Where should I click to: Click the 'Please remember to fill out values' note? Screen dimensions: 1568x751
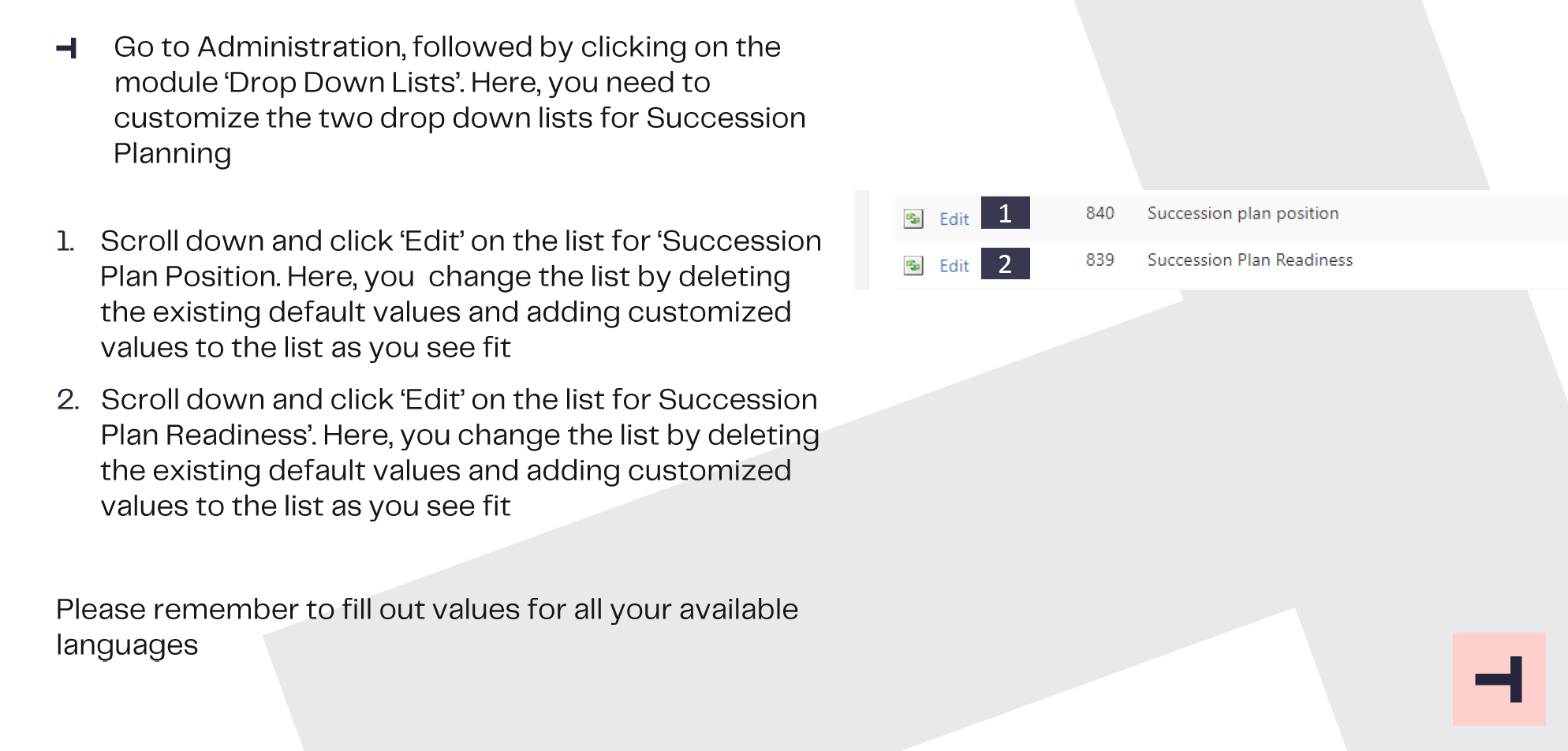(x=427, y=627)
